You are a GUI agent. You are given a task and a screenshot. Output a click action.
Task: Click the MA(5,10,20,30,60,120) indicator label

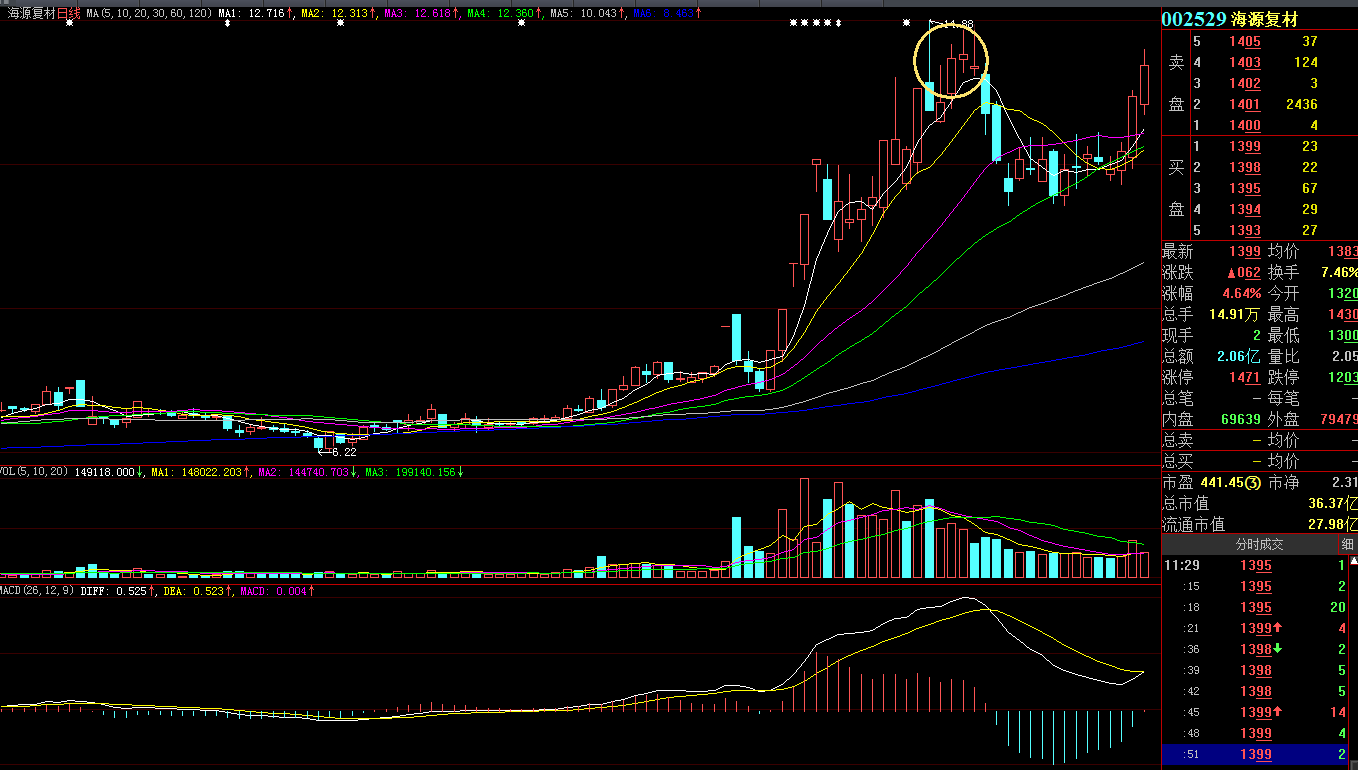pyautogui.click(x=148, y=13)
